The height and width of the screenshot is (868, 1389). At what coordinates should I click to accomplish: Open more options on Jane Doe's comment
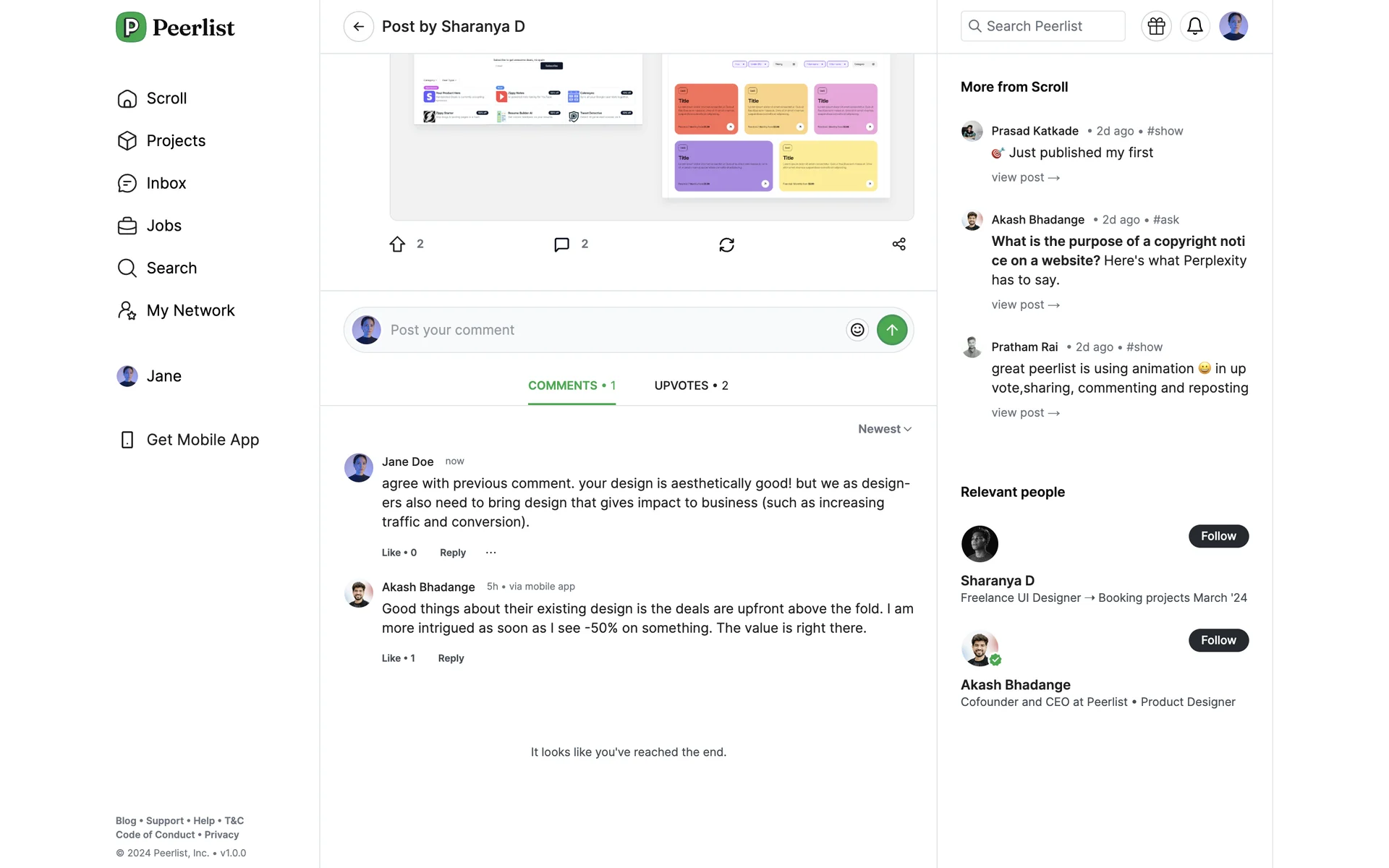(x=491, y=553)
